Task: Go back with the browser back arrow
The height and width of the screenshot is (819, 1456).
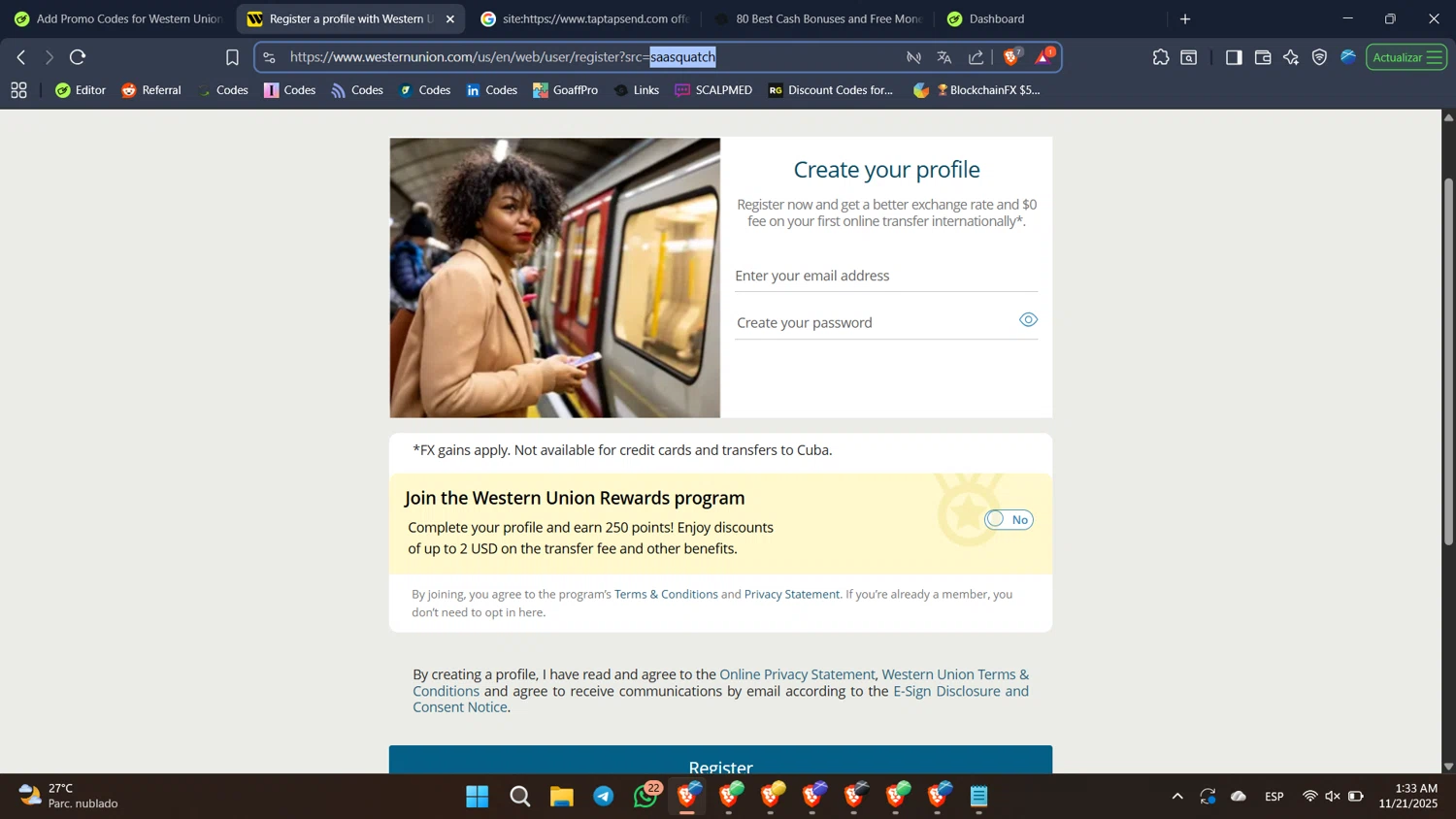Action: point(21,57)
